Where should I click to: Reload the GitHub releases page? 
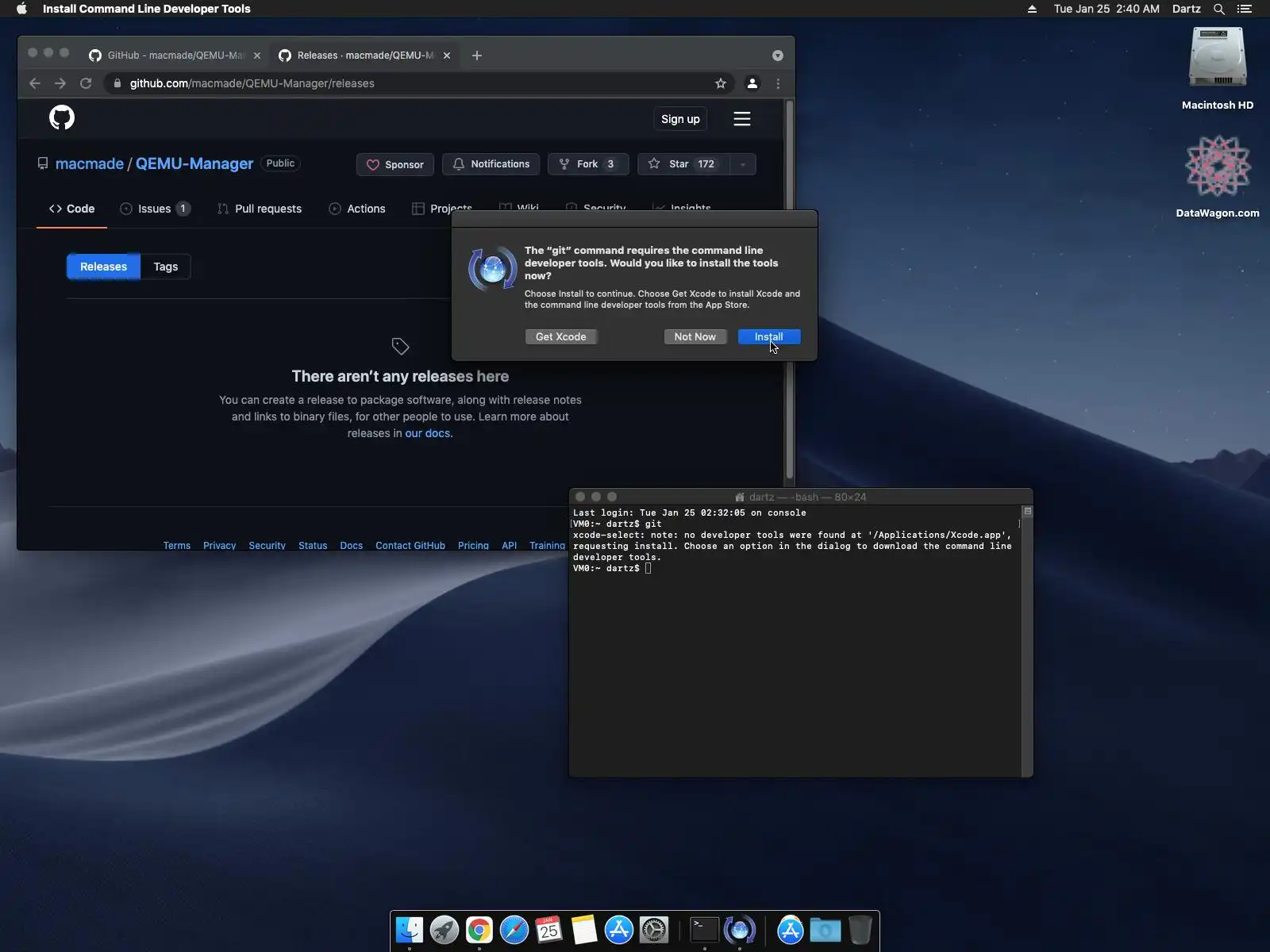(x=86, y=83)
